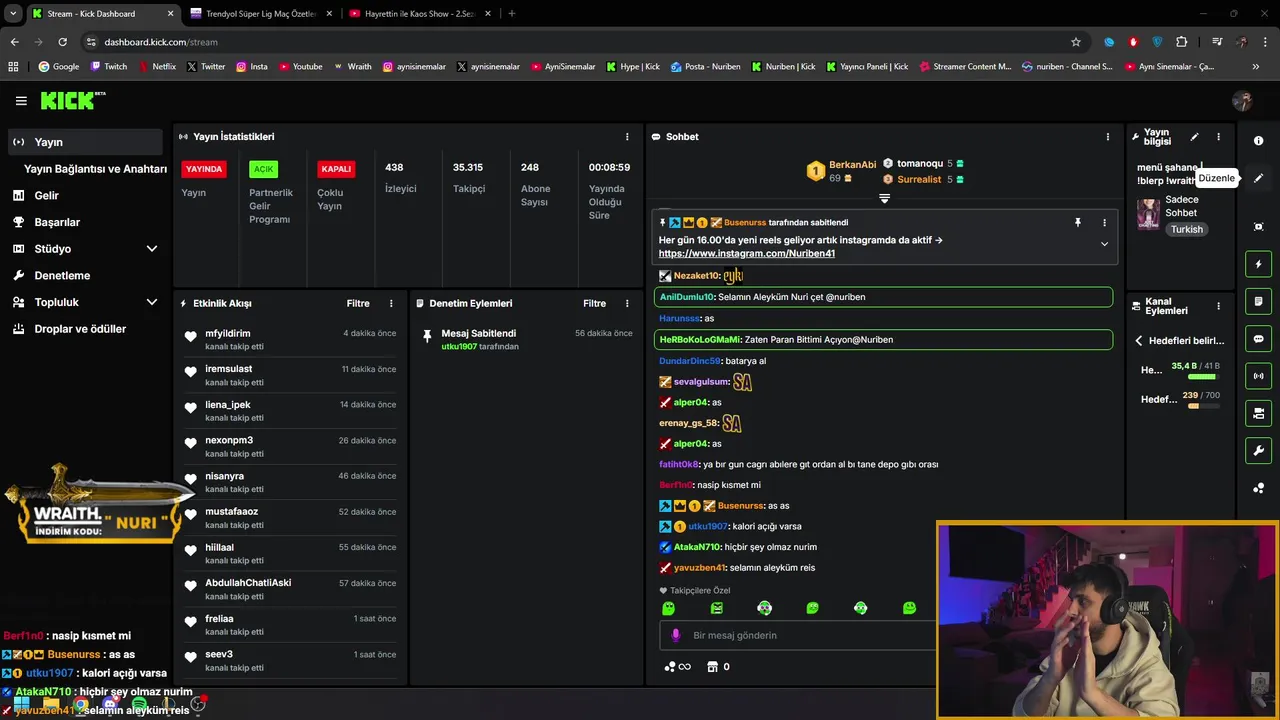Open browser extensions puzzle icon
1280x720 pixels.
[1182, 42]
